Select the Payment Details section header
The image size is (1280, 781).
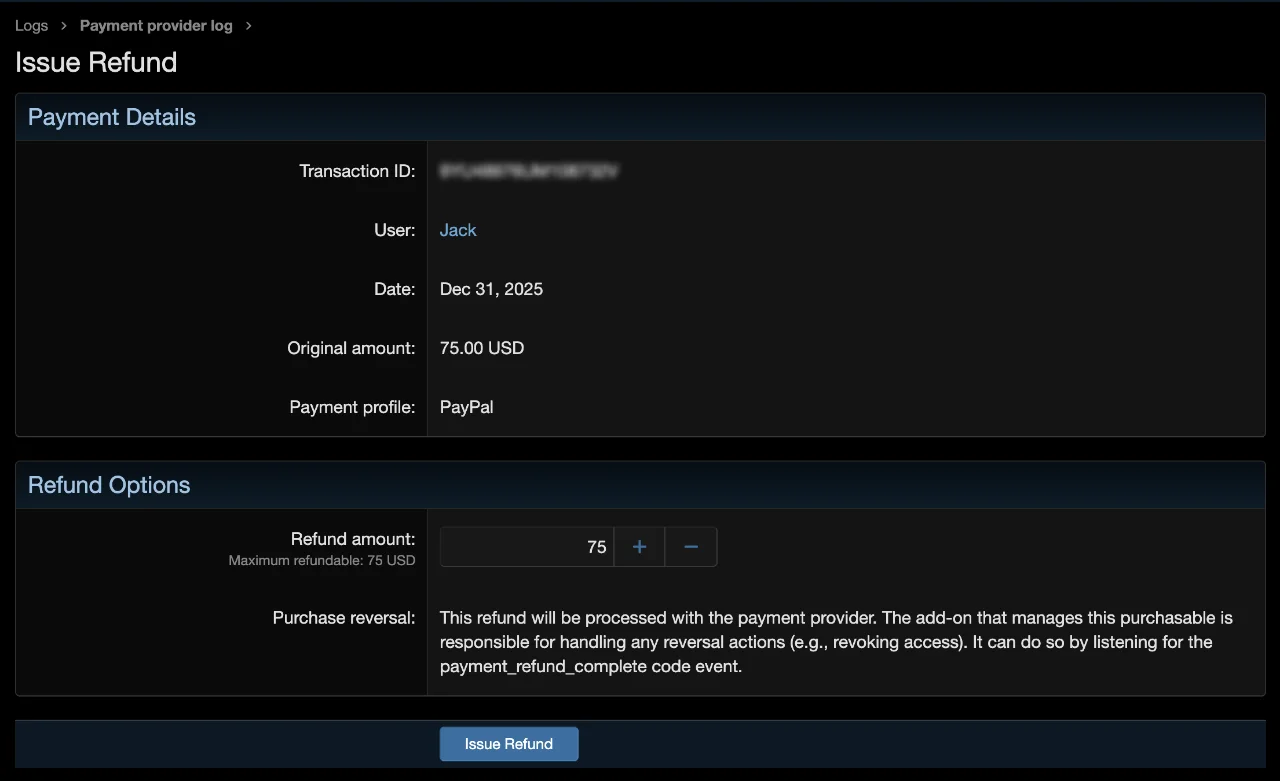tap(112, 117)
